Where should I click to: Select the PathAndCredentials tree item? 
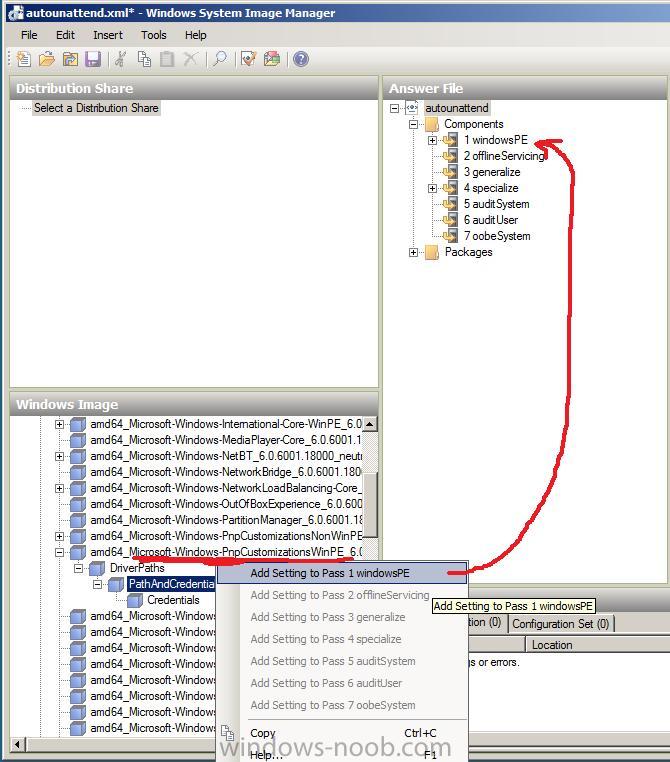pos(171,584)
